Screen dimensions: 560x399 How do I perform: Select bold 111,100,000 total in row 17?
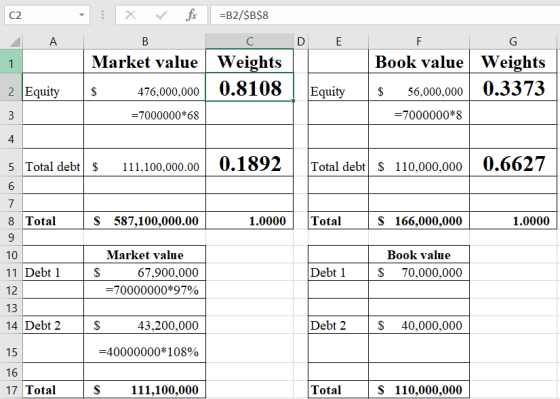click(x=145, y=389)
